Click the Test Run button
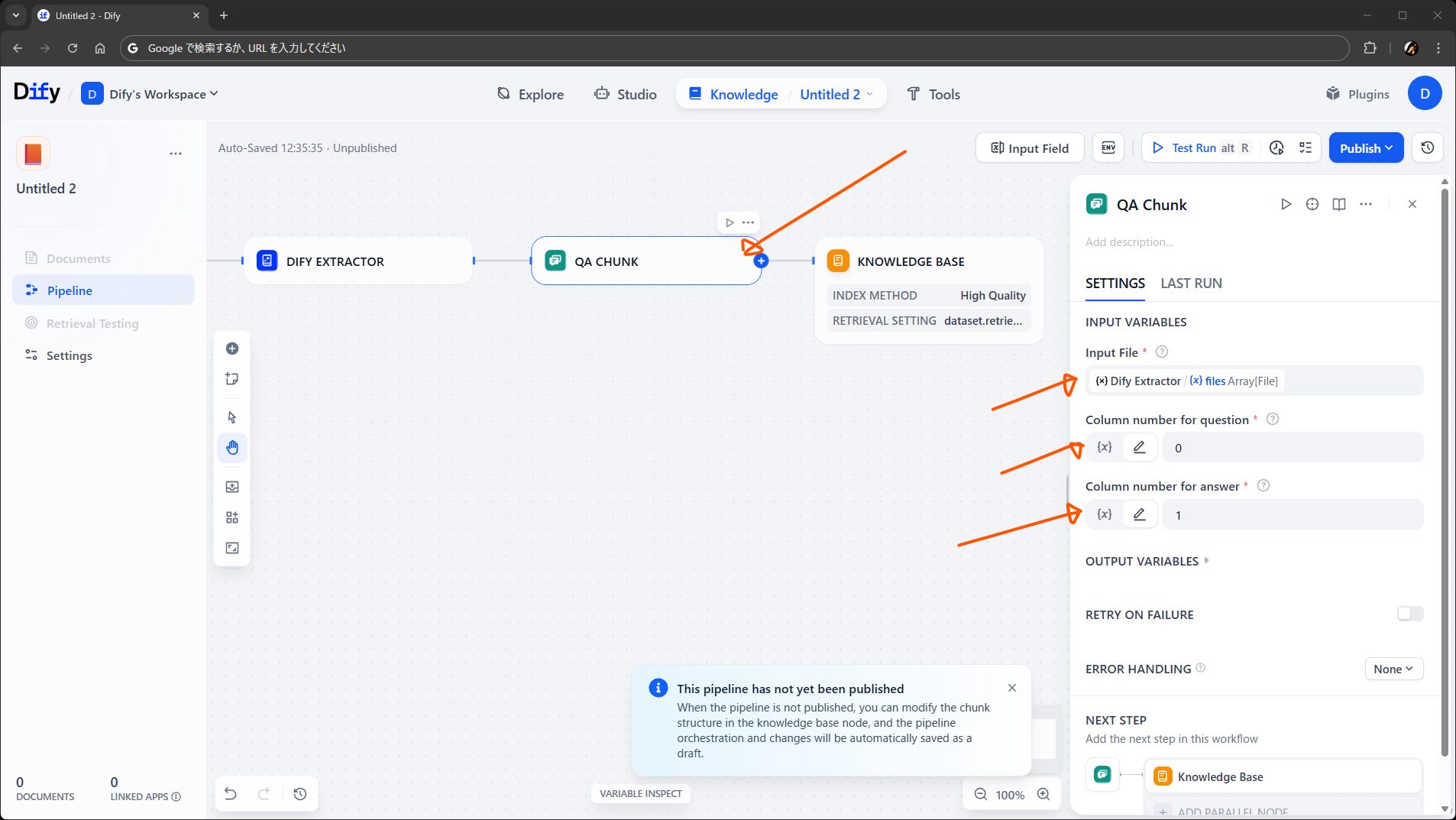Screen dimensions: 1456x820 1193,147
